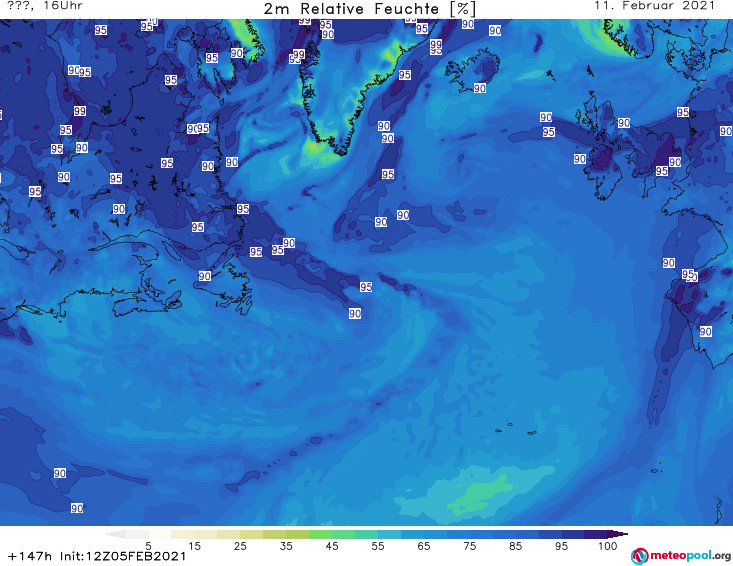
Task: Click the colorbar value "55"
Action: tap(378, 546)
